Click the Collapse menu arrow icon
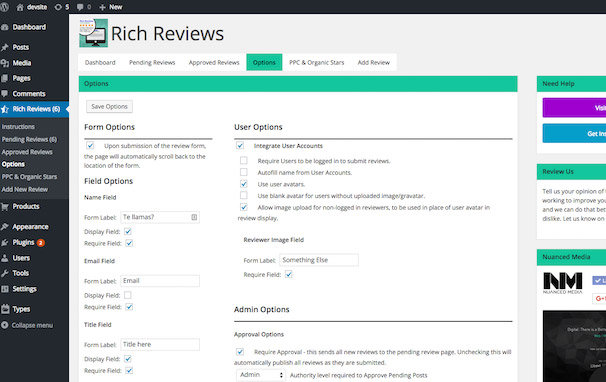 coord(5,325)
